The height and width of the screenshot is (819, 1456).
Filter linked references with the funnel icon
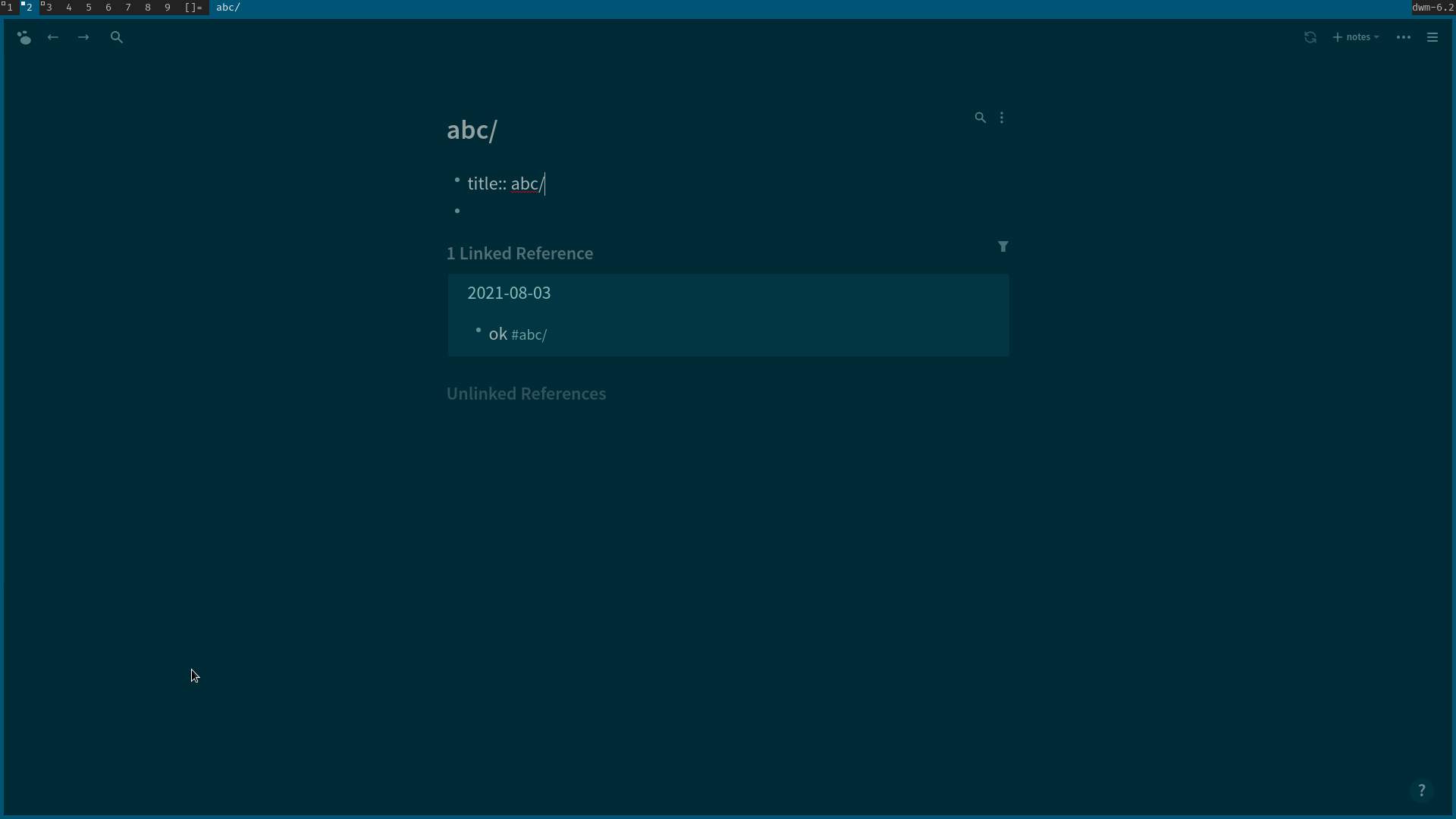(1003, 246)
